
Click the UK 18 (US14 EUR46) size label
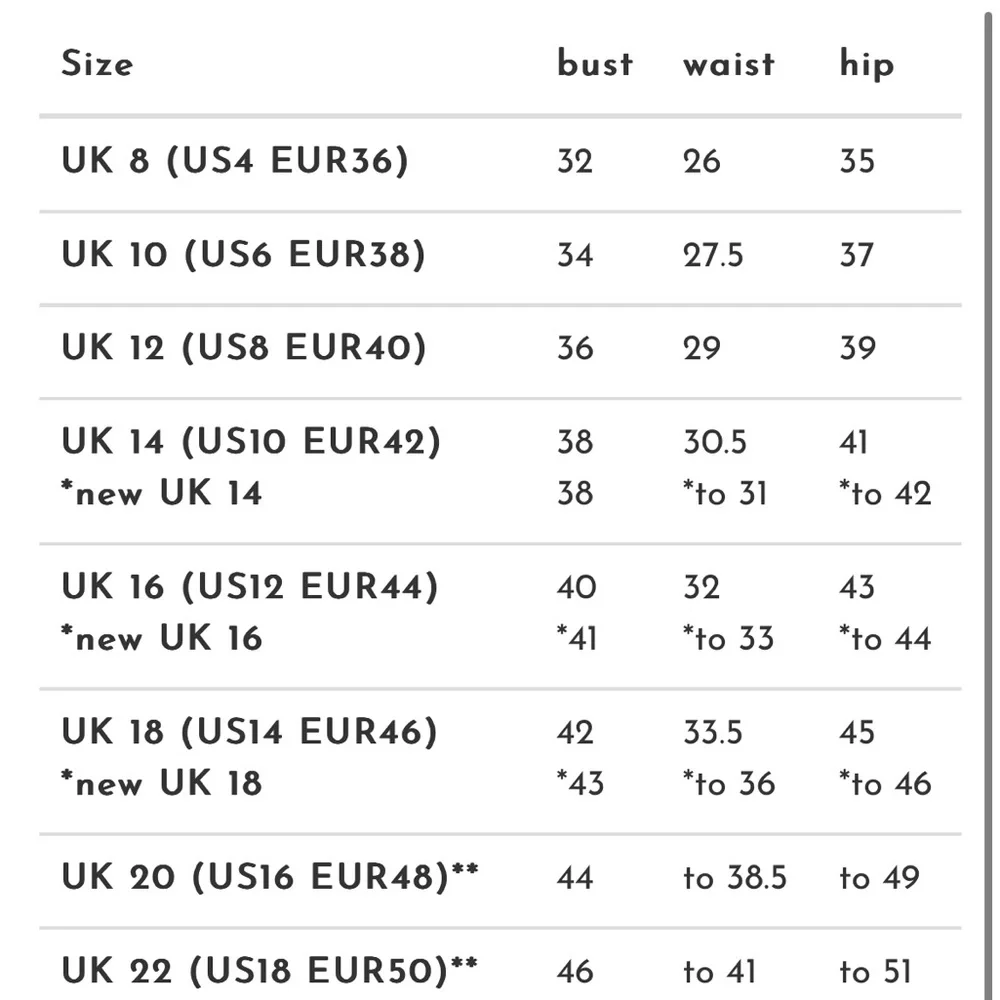pyautogui.click(x=249, y=732)
